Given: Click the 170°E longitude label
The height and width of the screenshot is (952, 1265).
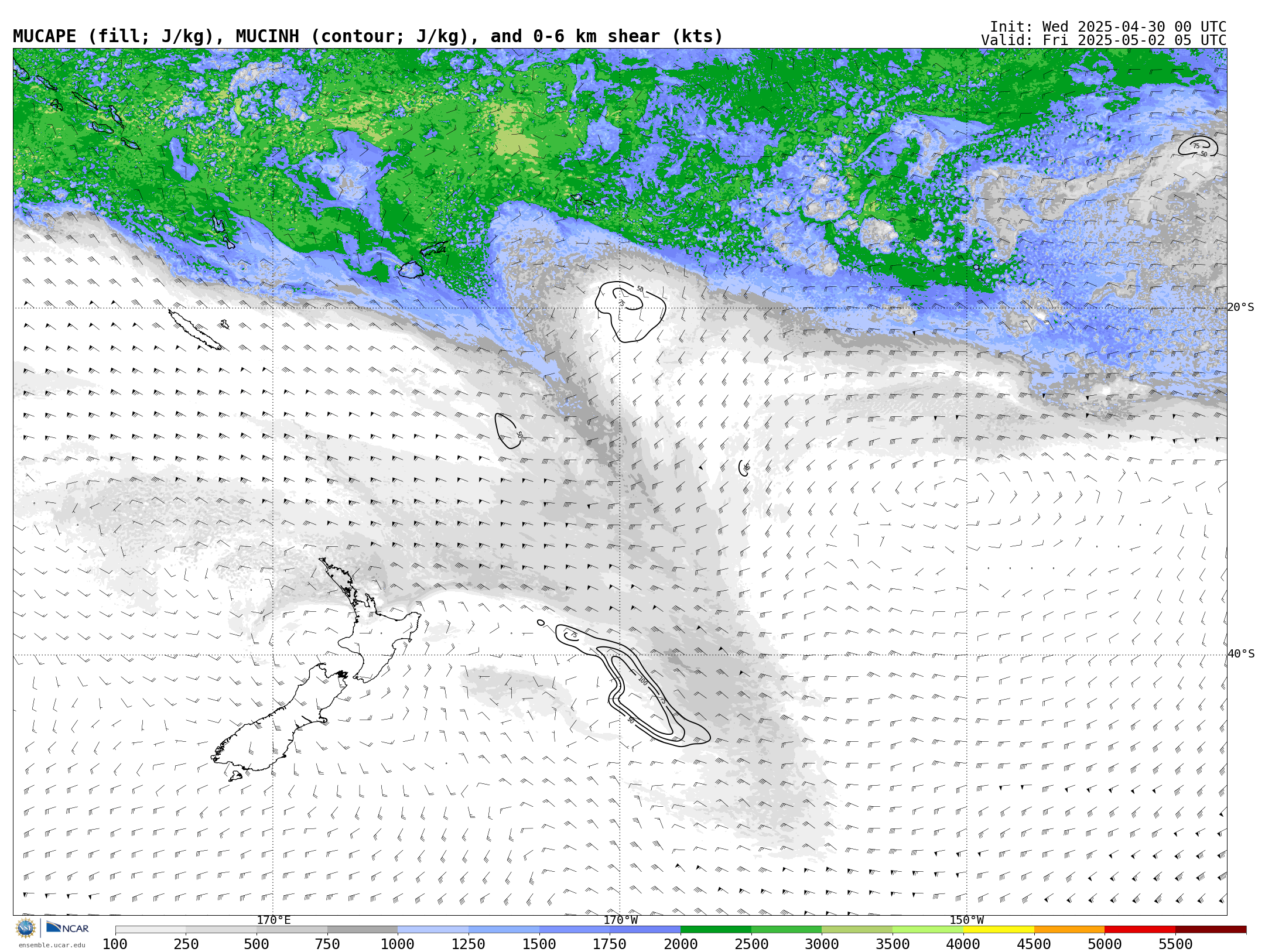Looking at the screenshot, I should point(273,920).
